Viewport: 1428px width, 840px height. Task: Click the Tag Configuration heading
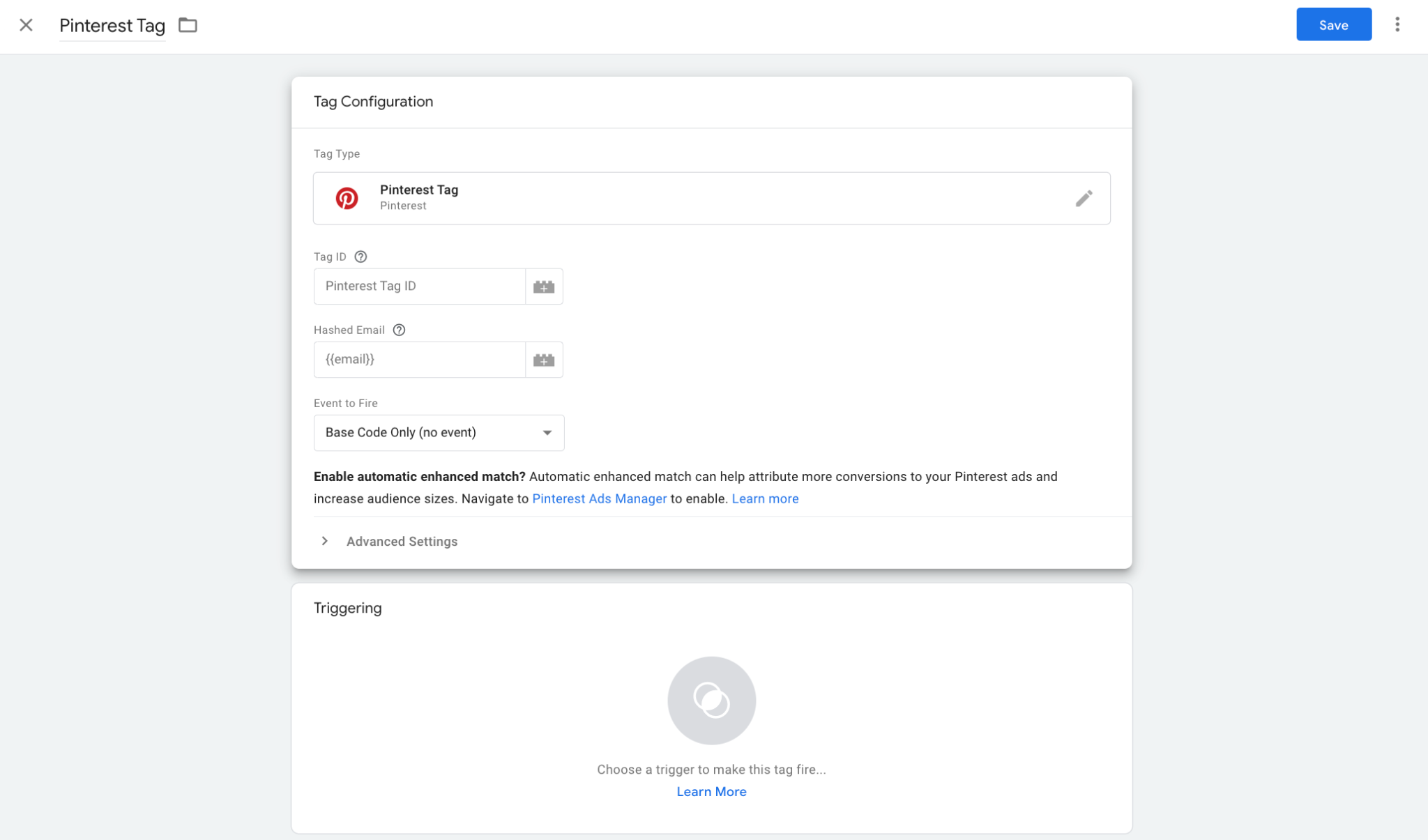(373, 102)
